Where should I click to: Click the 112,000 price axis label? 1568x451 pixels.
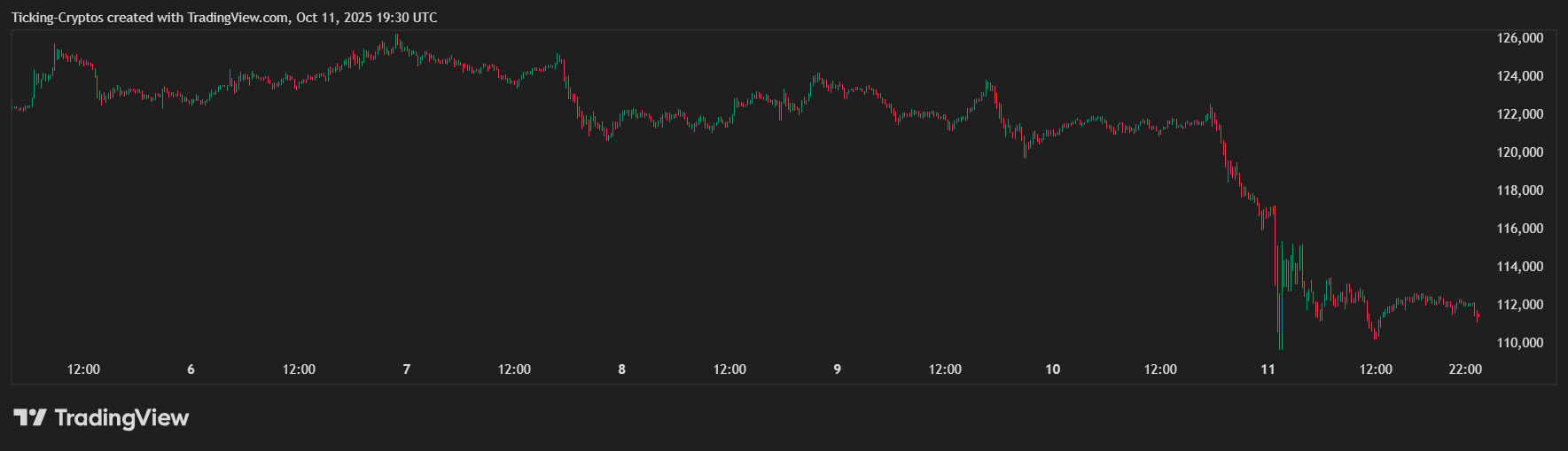(1519, 305)
